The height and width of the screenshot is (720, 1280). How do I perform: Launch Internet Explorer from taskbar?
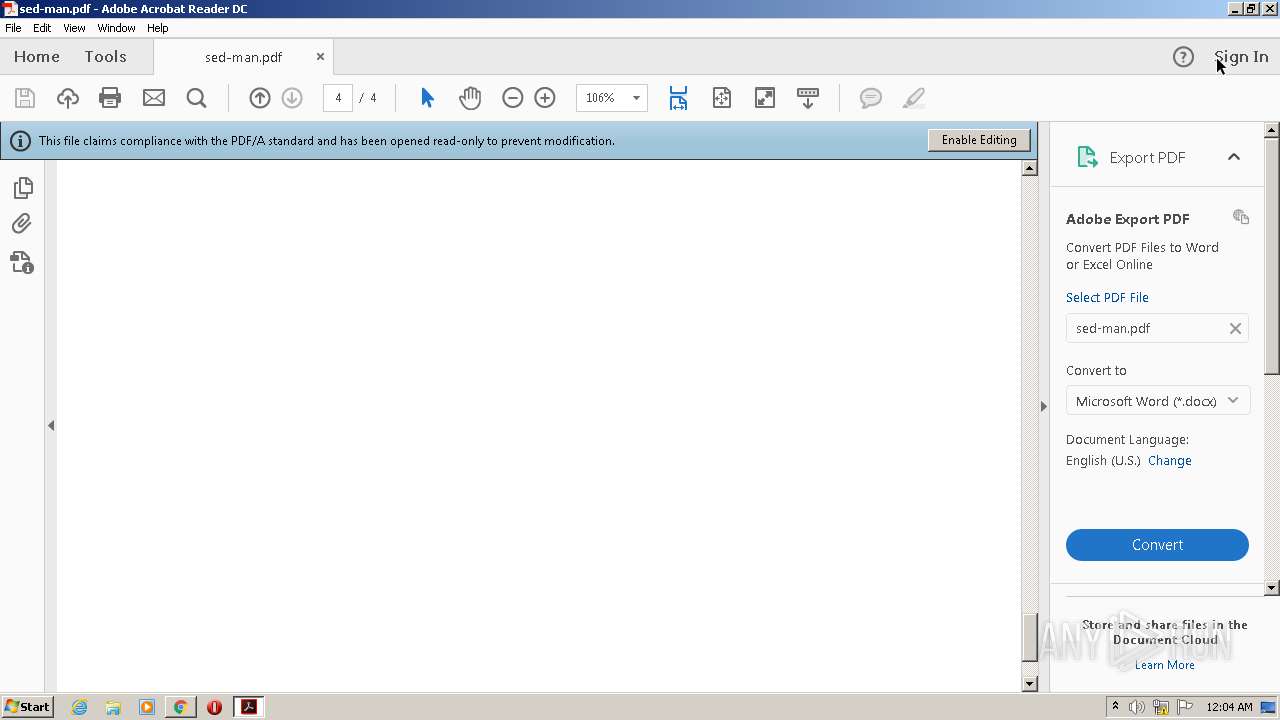pos(80,707)
